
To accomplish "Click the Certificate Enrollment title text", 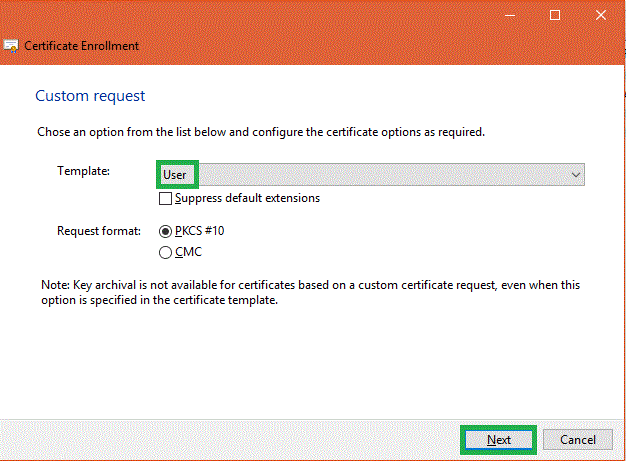I will pyautogui.click(x=81, y=46).
